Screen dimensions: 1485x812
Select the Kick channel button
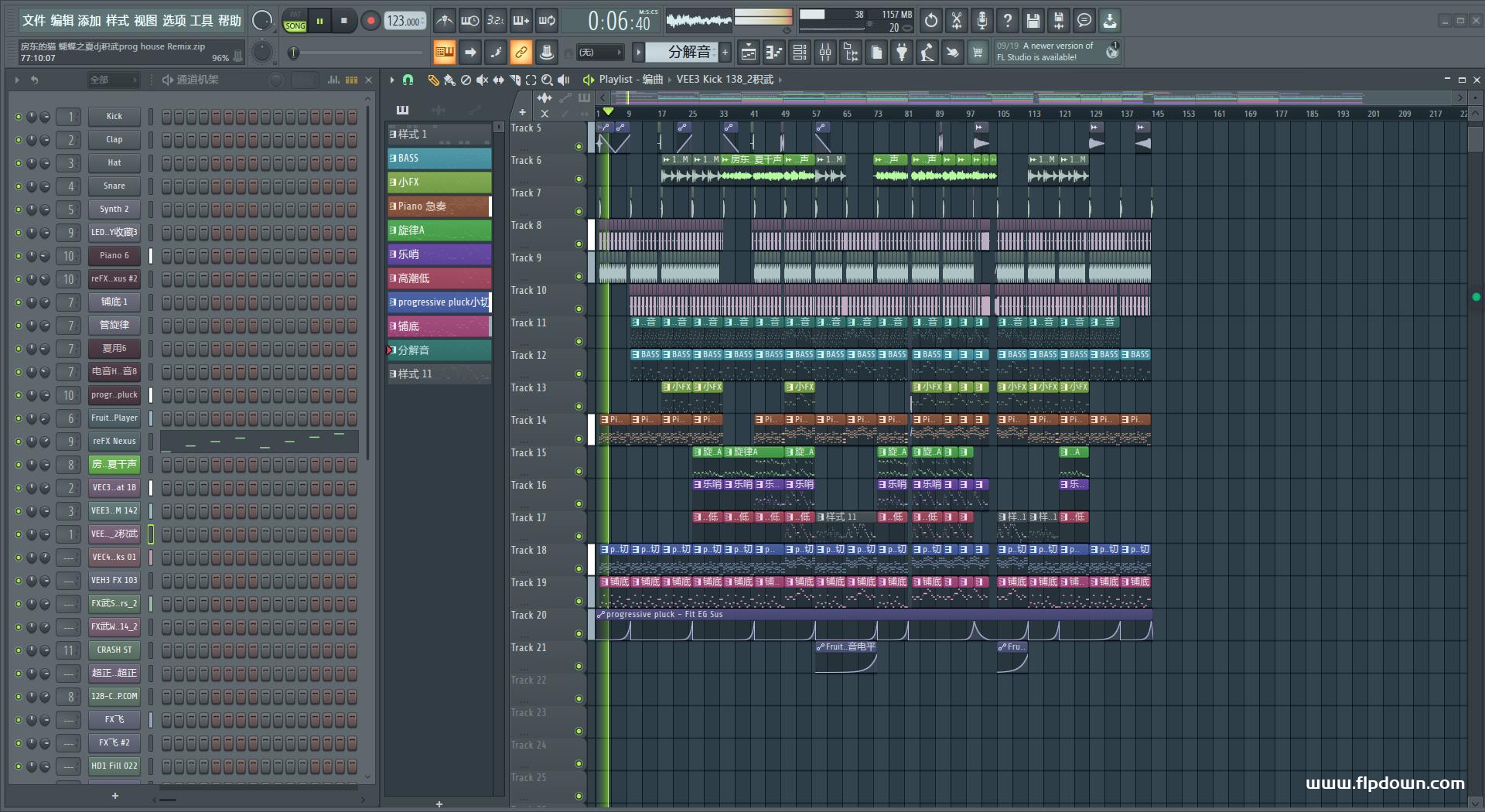point(114,117)
